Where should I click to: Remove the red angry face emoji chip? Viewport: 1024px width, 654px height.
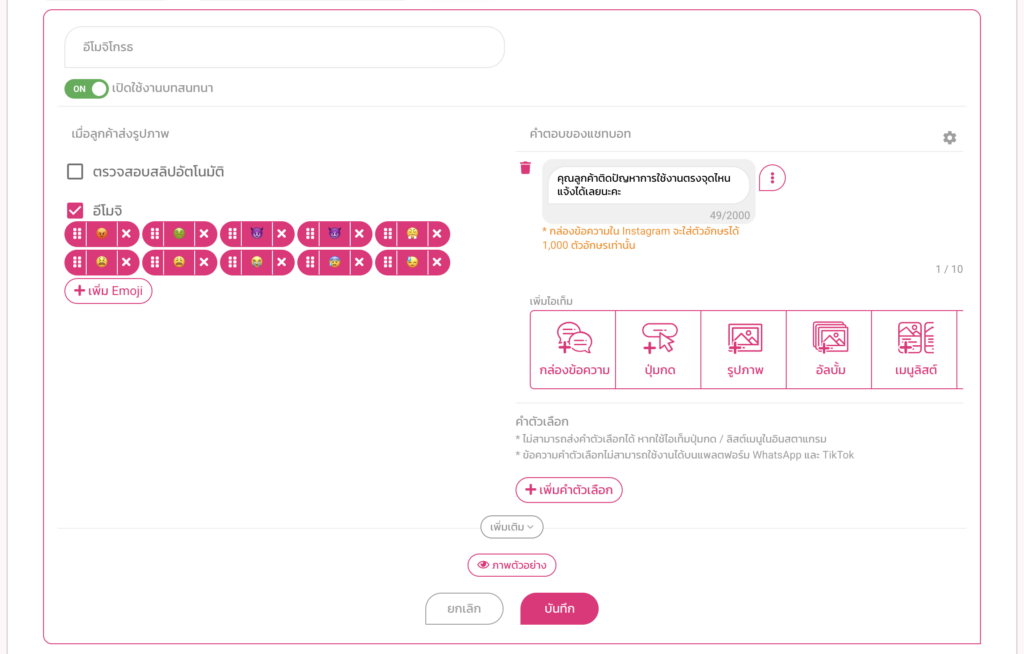[126, 234]
